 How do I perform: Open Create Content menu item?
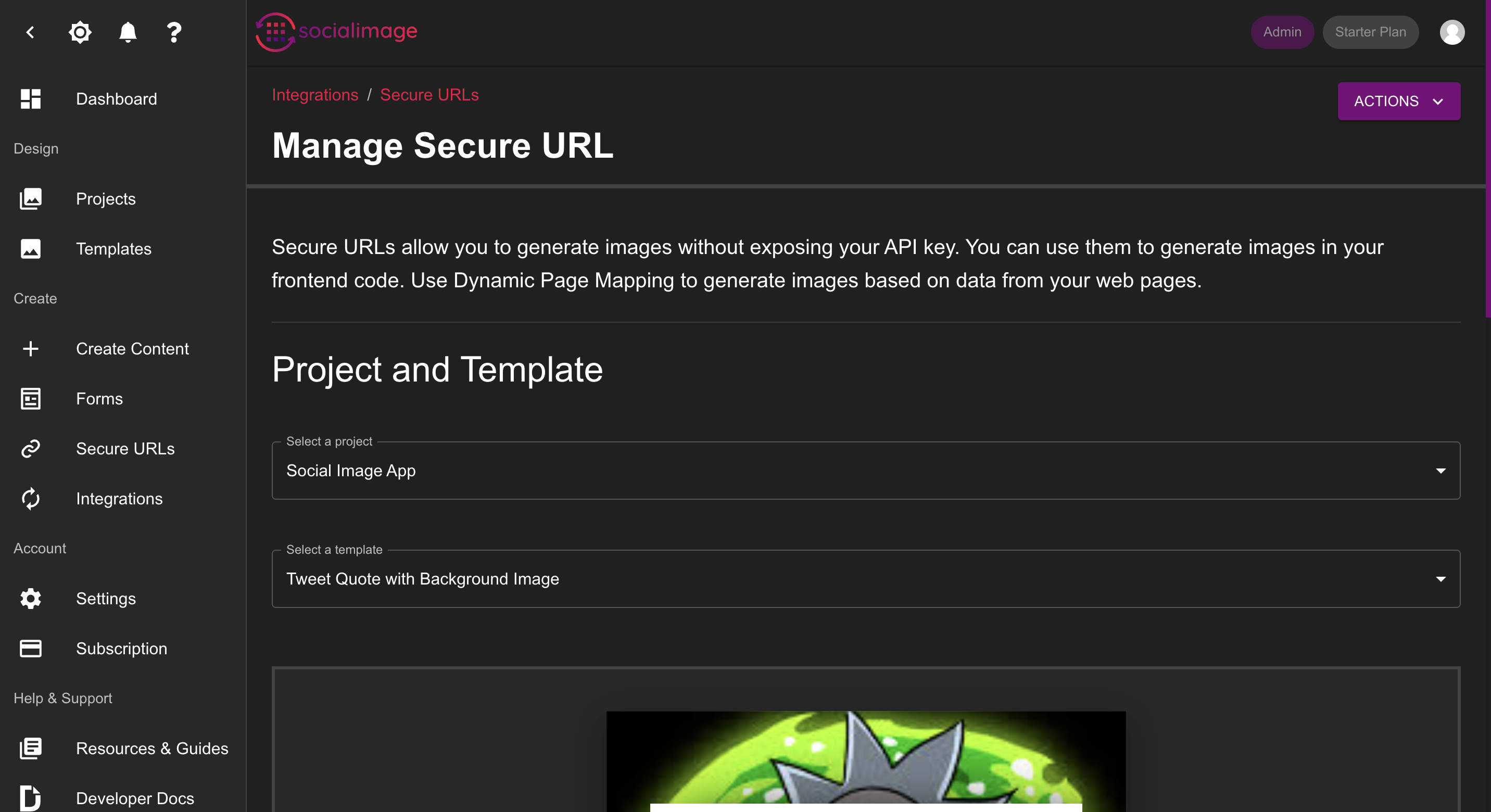coord(132,348)
